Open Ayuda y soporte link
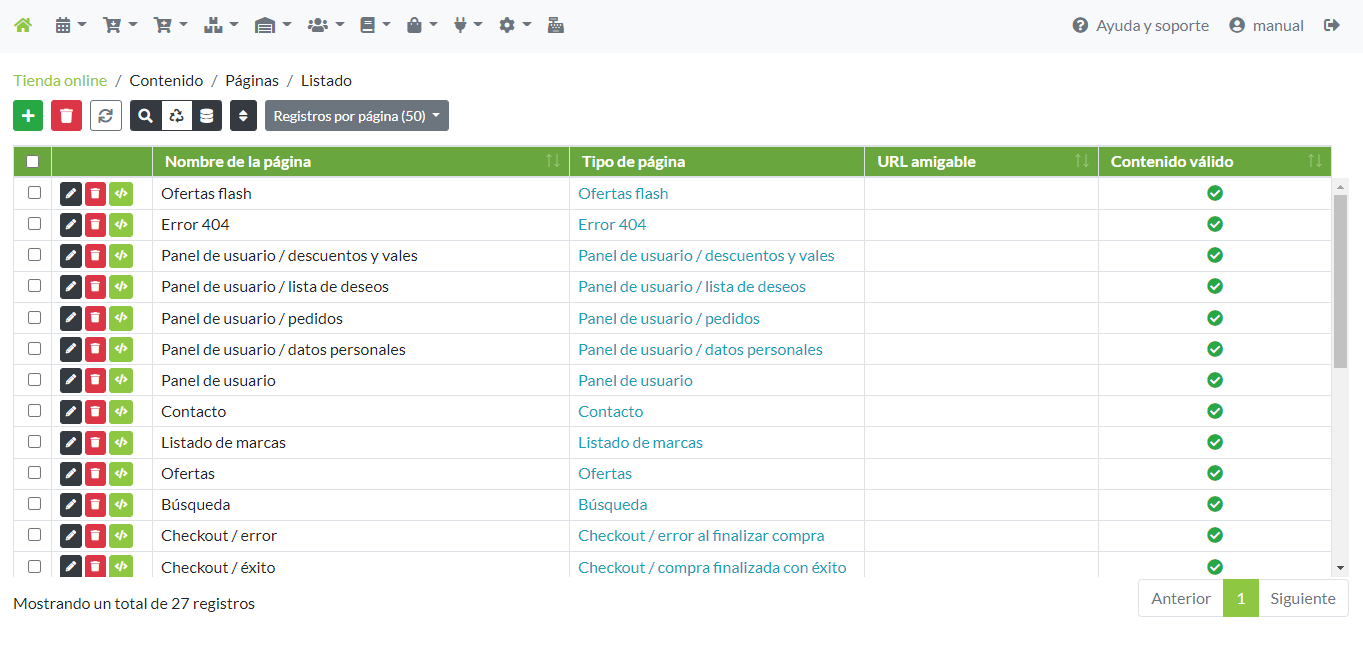Image resolution: width=1363 pixels, height=647 pixels. [x=1140, y=26]
